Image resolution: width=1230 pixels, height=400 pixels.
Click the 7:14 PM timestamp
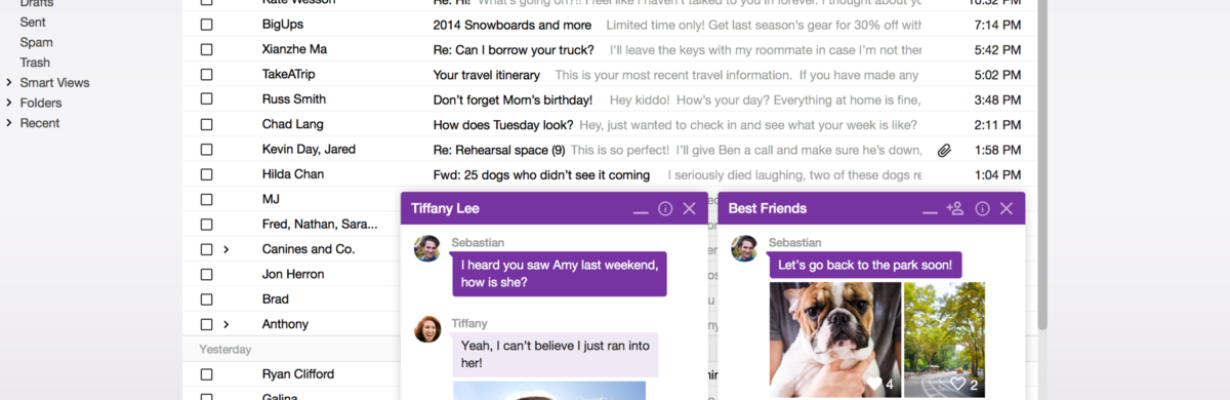click(997, 25)
